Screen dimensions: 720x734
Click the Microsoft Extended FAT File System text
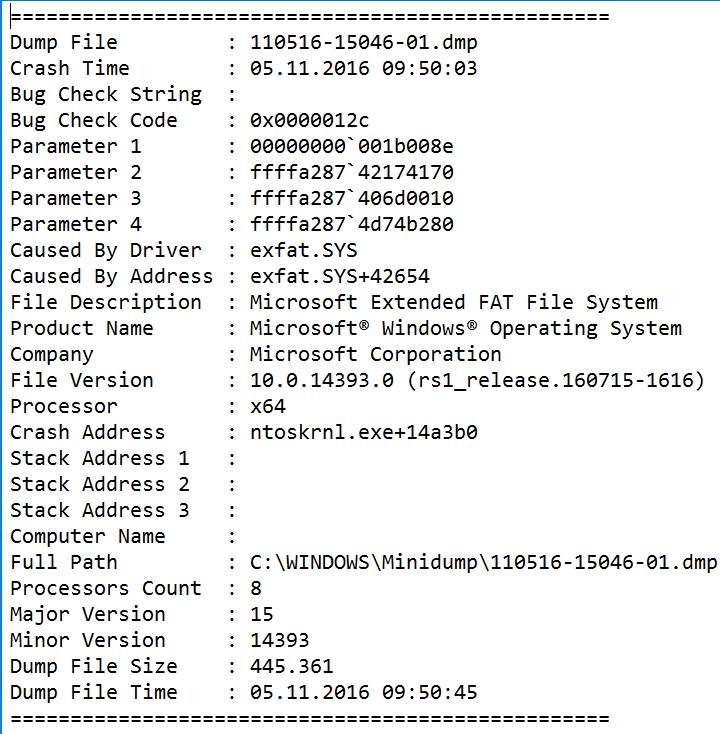click(x=453, y=303)
